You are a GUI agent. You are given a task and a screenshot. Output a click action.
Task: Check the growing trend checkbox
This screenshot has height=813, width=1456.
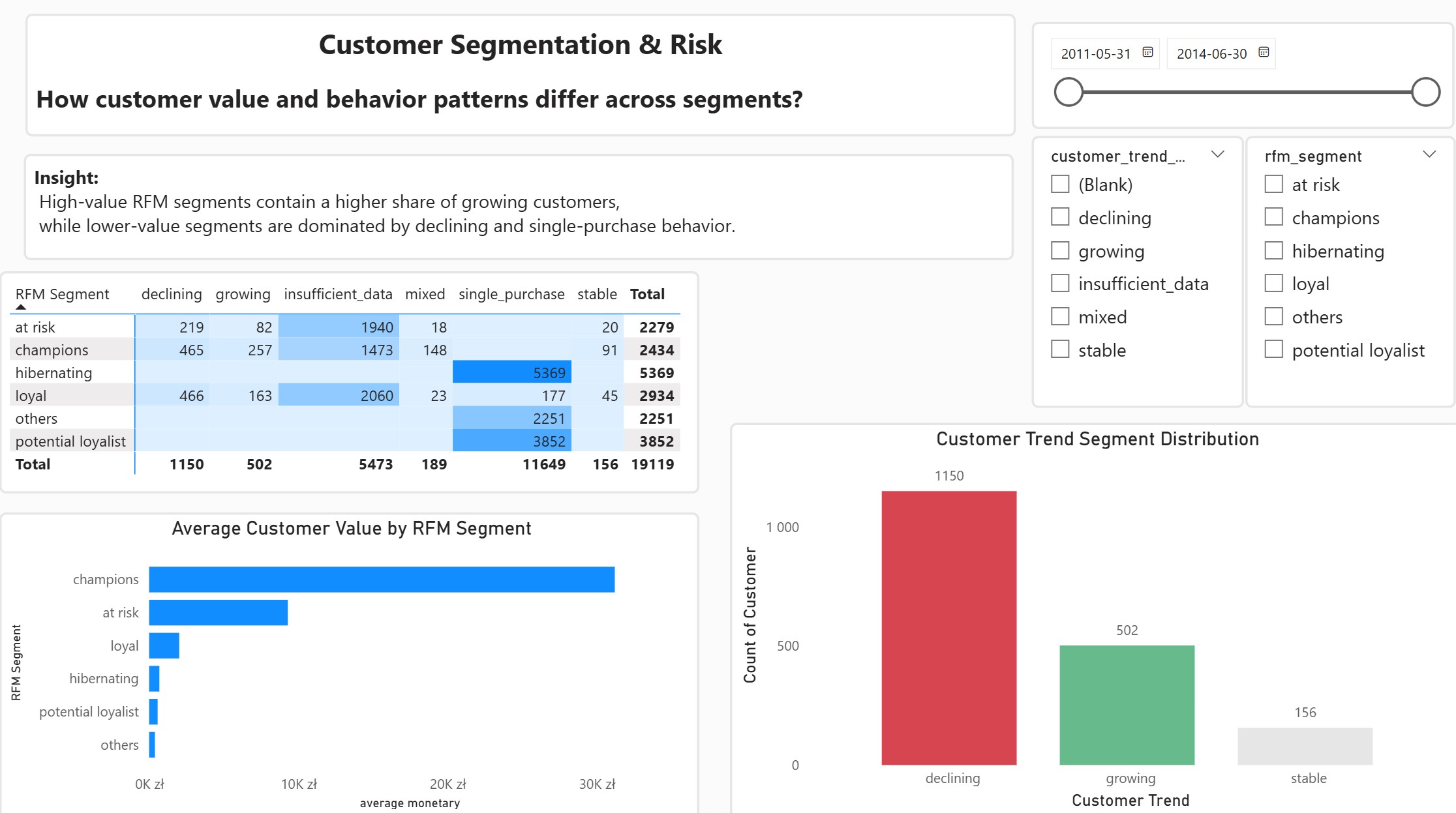[x=1060, y=250]
